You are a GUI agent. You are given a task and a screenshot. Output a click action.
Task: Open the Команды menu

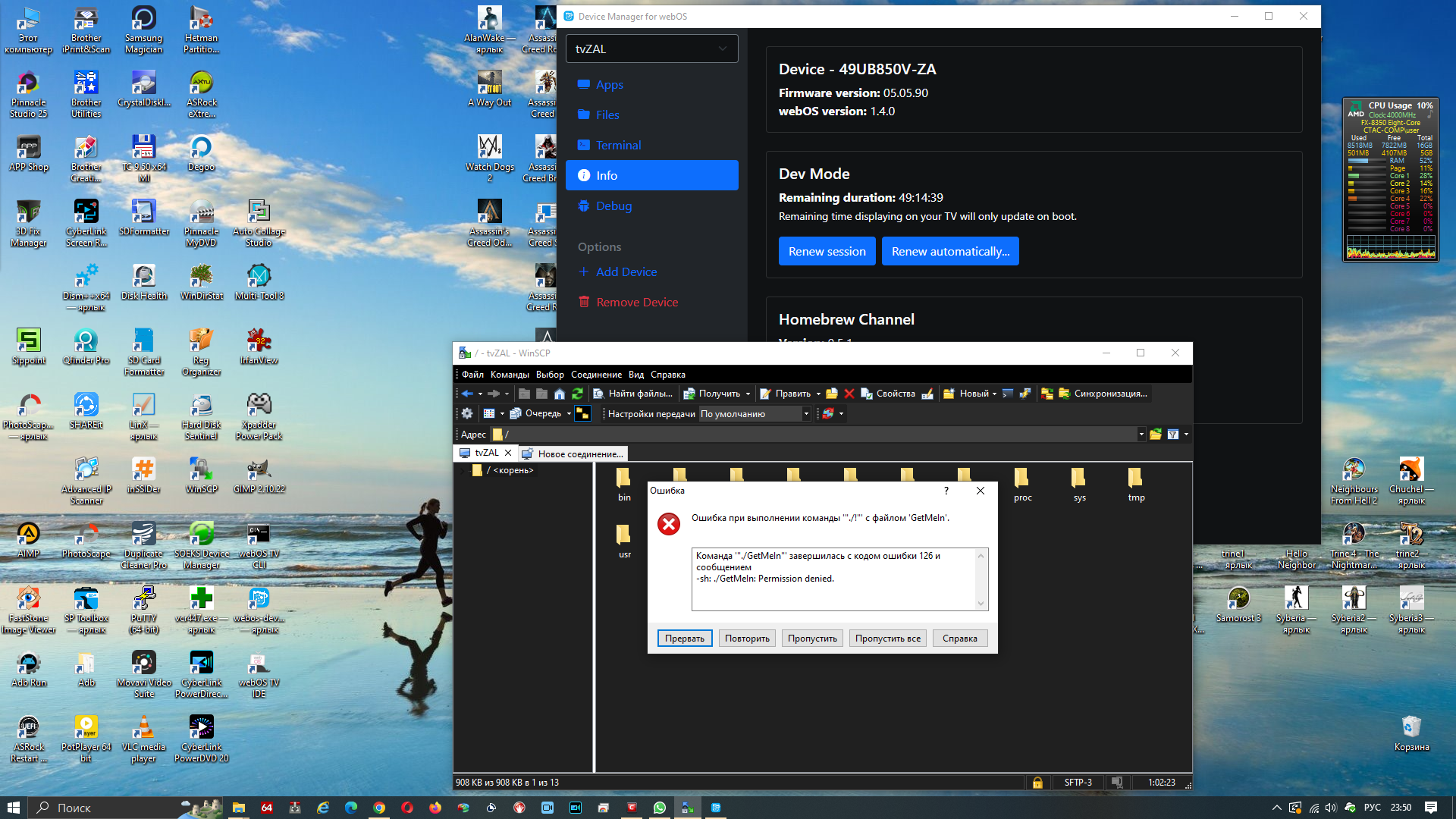tap(510, 375)
